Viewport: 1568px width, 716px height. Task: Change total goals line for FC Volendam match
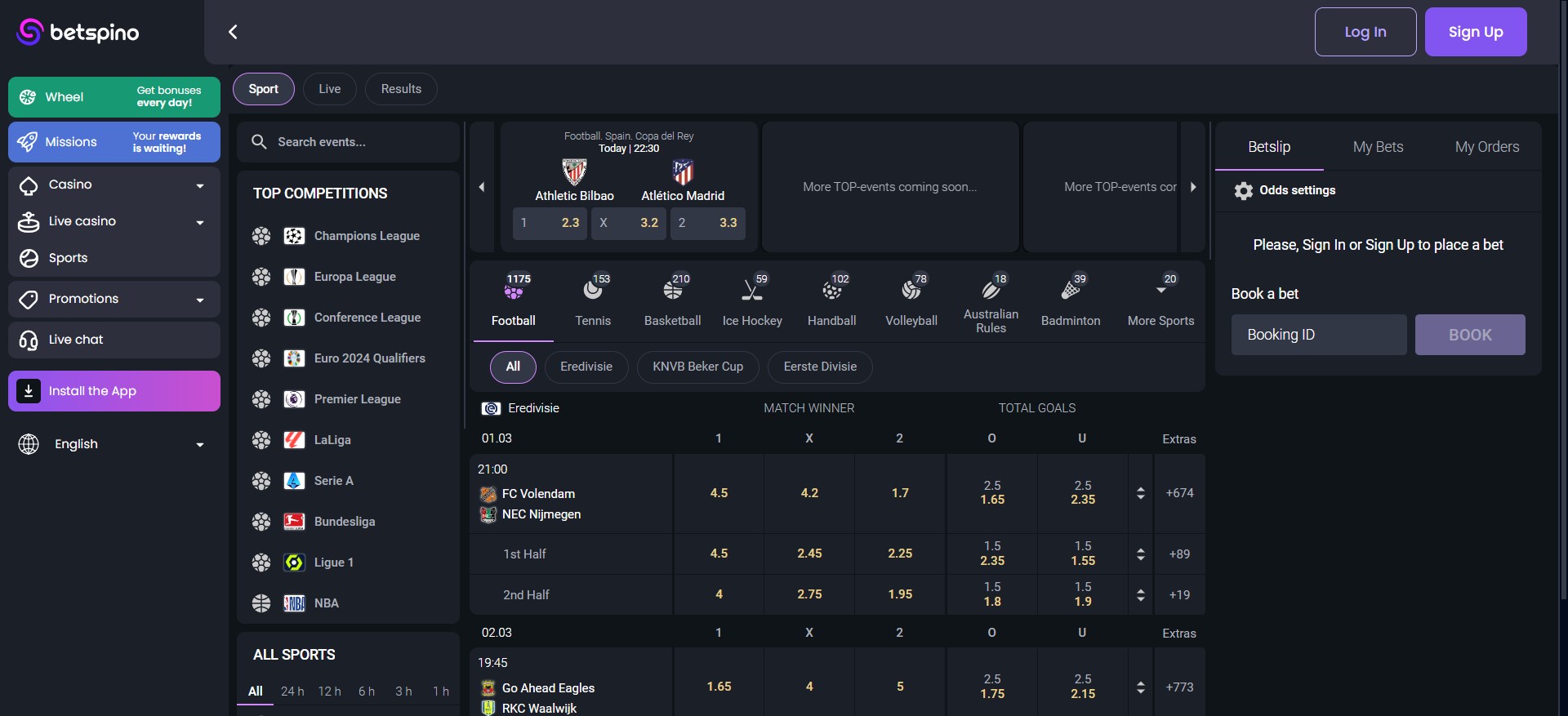coord(1141,493)
